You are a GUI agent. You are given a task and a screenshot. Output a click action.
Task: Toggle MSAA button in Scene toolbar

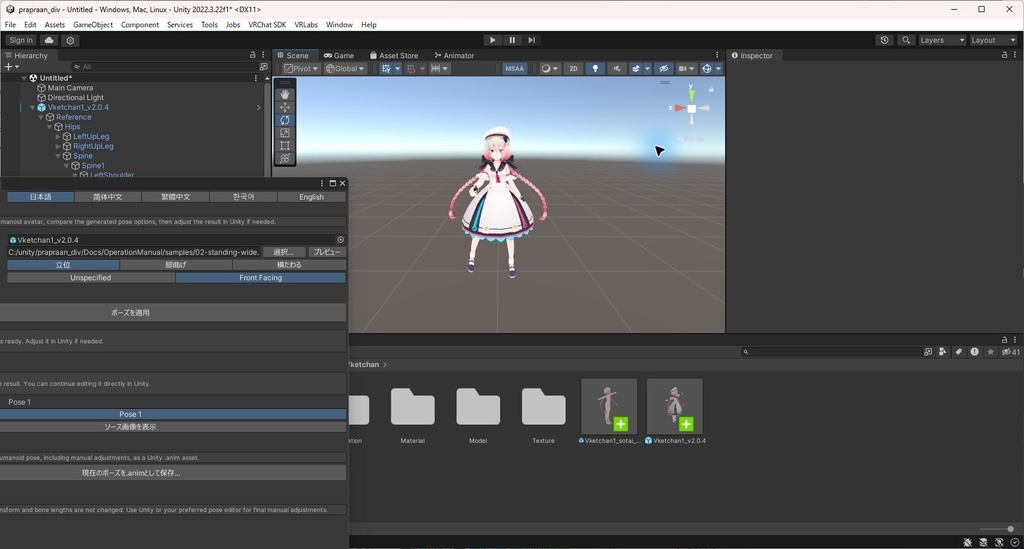[x=515, y=69]
